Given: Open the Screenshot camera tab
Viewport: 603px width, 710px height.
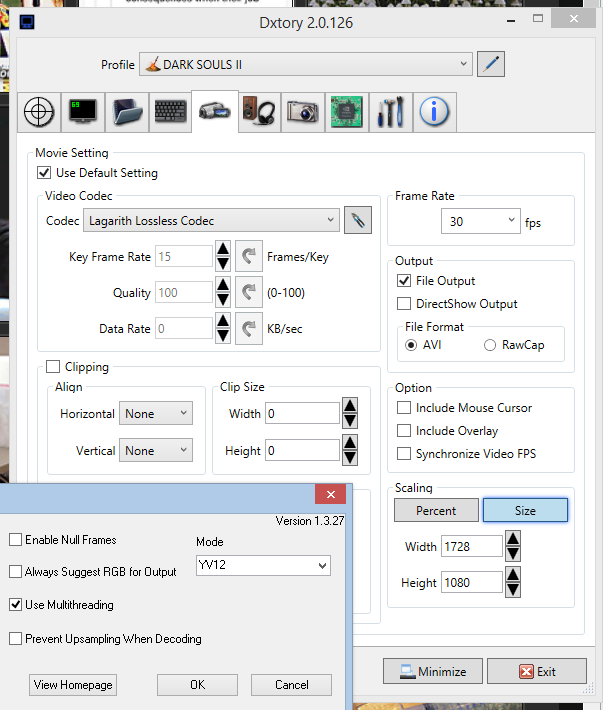Looking at the screenshot, I should [x=302, y=112].
